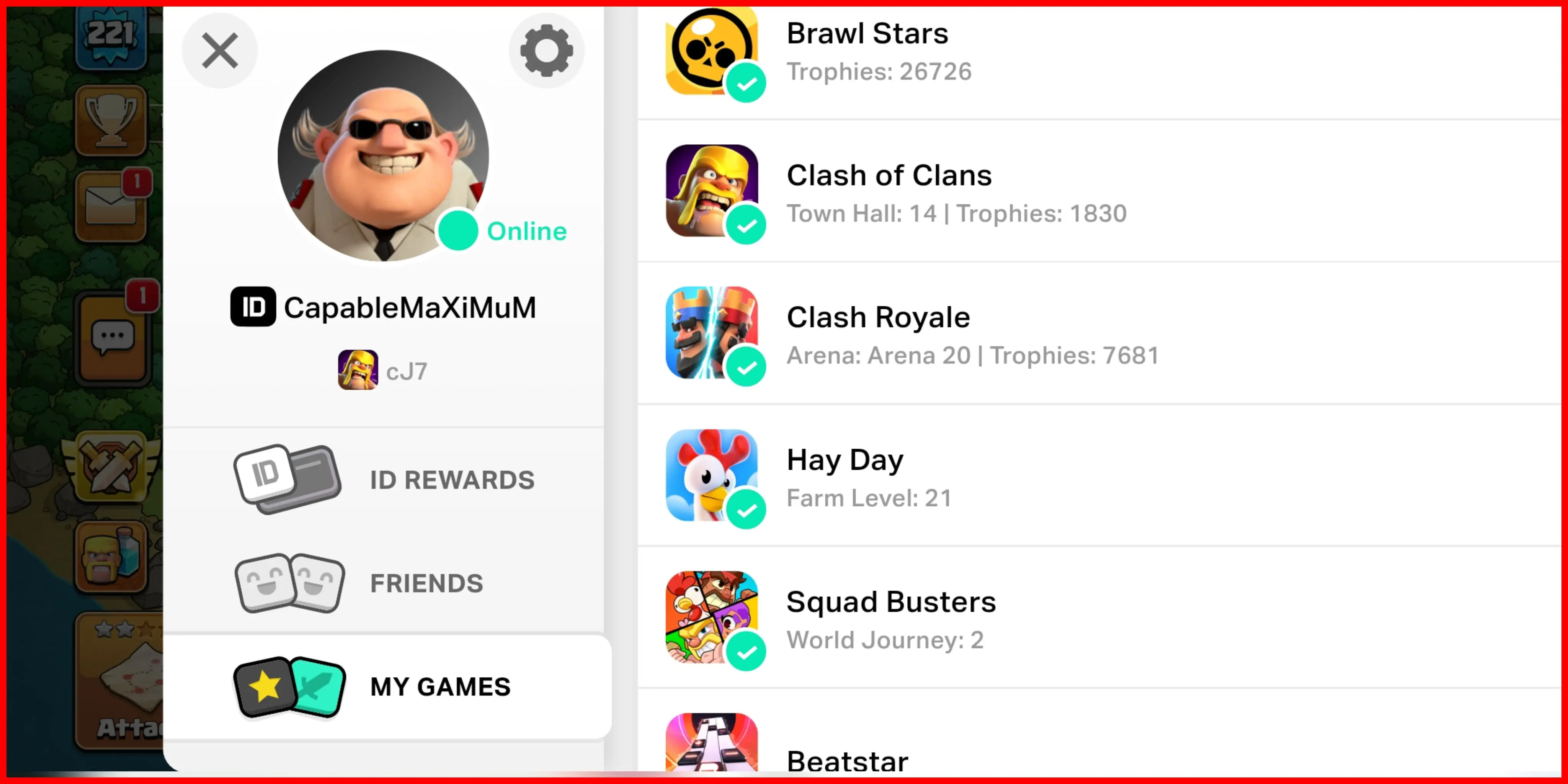Open the Hay Day rooster icon
The width and height of the screenshot is (1568, 784).
coord(712,475)
